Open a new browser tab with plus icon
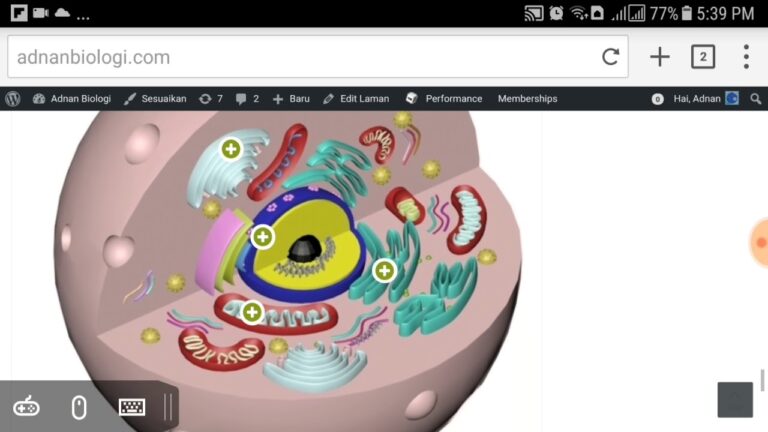Screen dimensions: 768x432 (x=659, y=57)
